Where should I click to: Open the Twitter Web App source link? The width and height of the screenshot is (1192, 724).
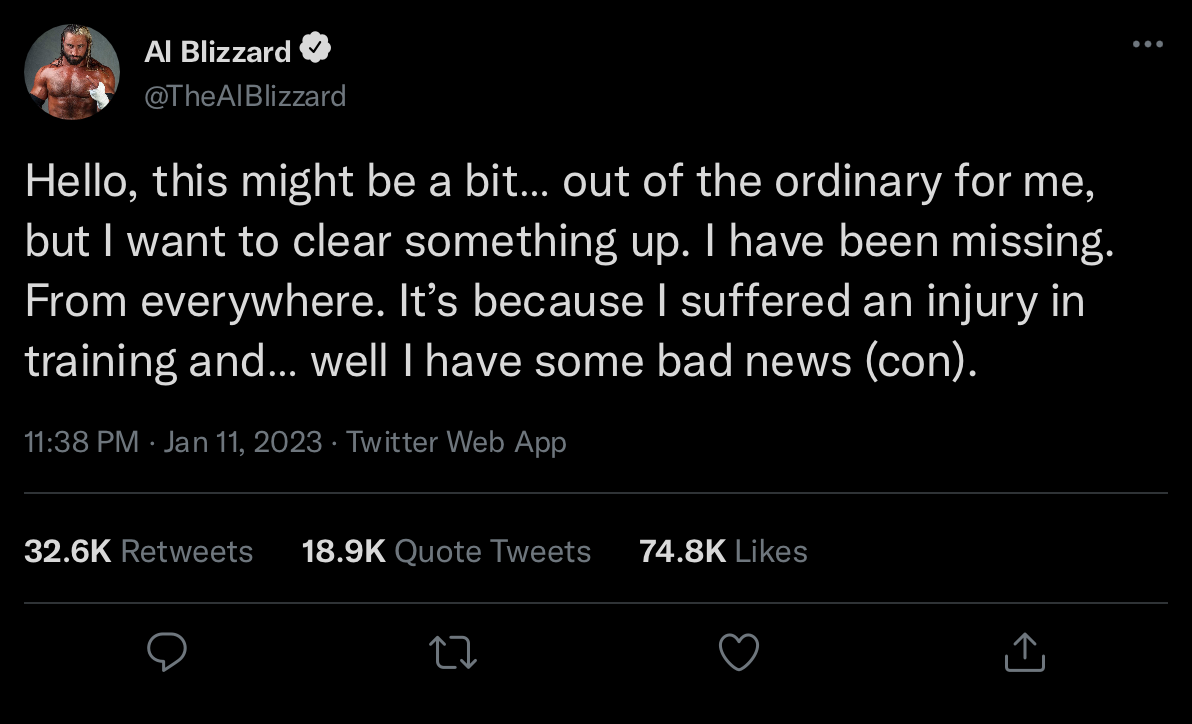(456, 442)
